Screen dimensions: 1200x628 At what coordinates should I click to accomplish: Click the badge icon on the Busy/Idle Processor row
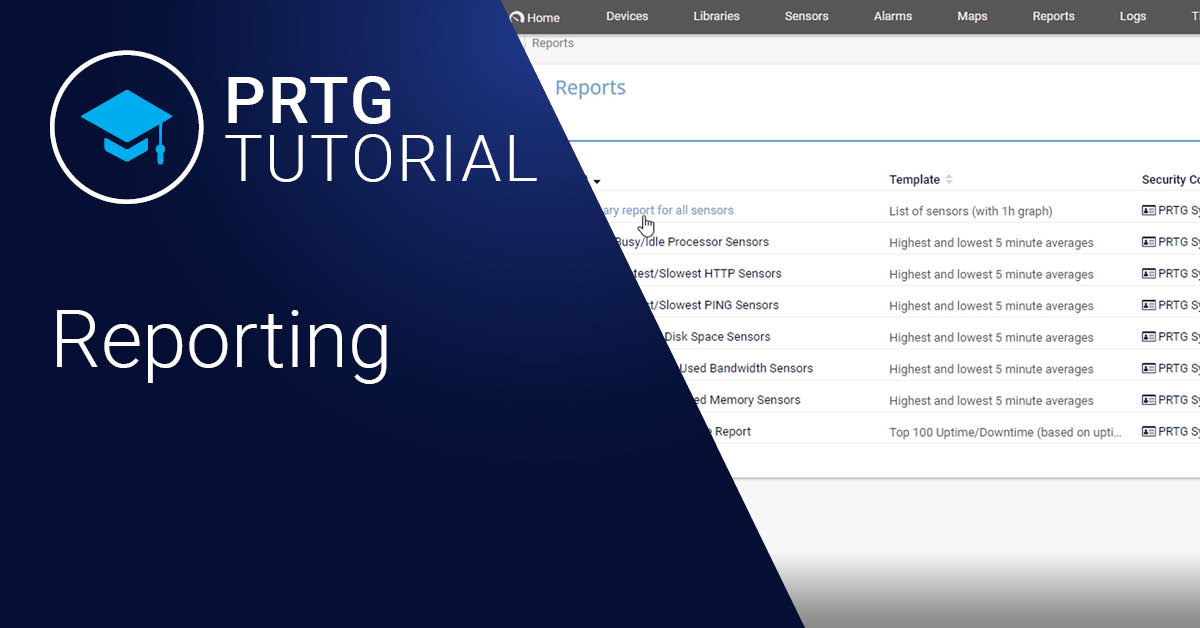(x=1148, y=241)
